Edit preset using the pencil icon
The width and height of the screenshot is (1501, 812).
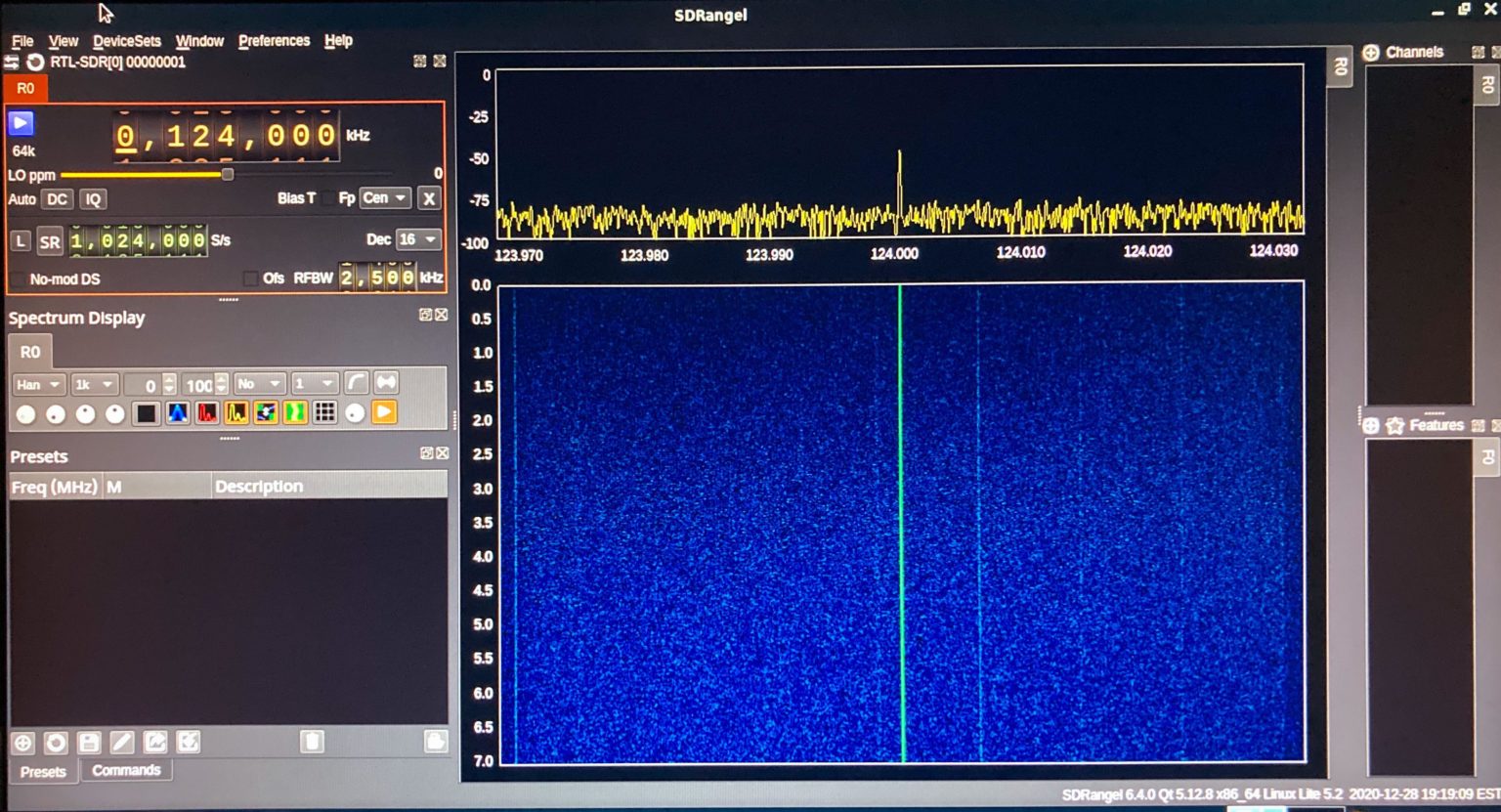pyautogui.click(x=122, y=743)
